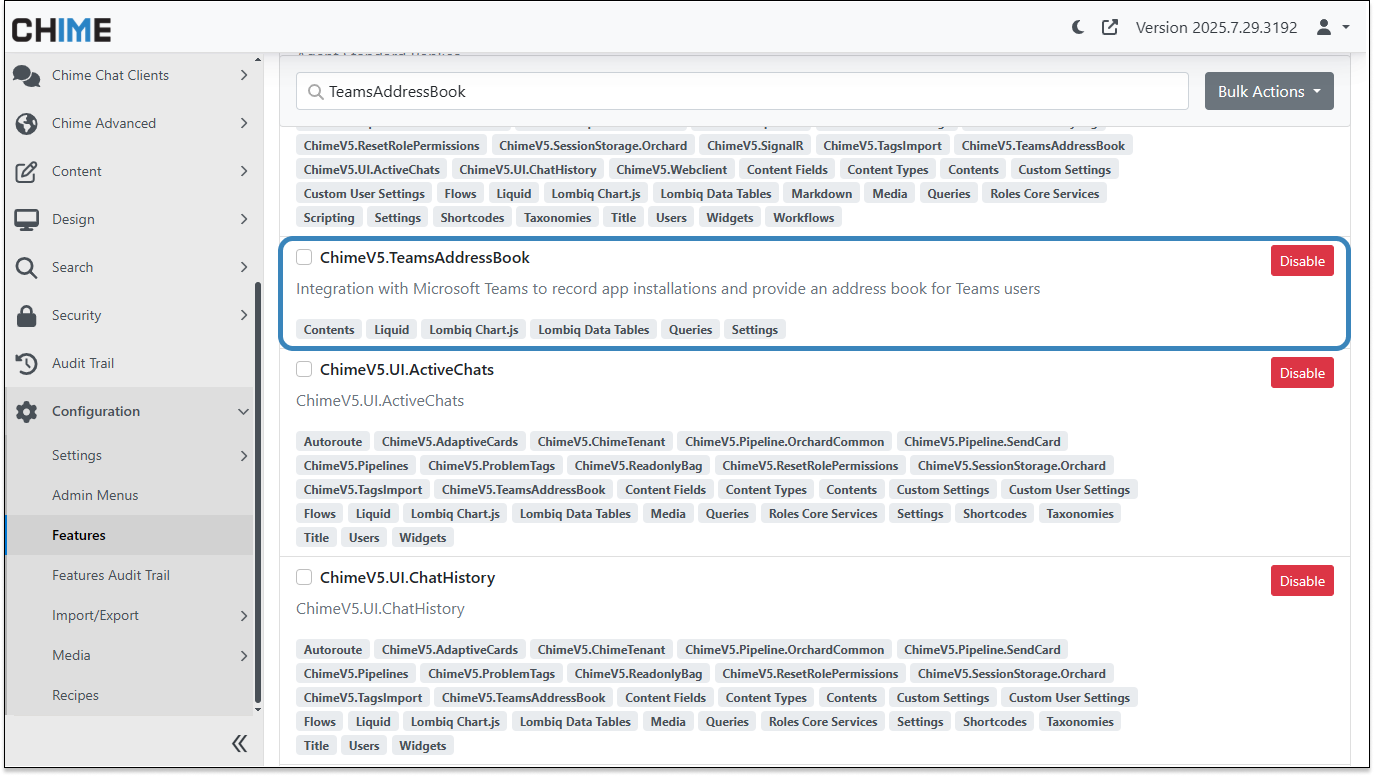Click Roles Core Services tag under ActiveChats

[823, 513]
